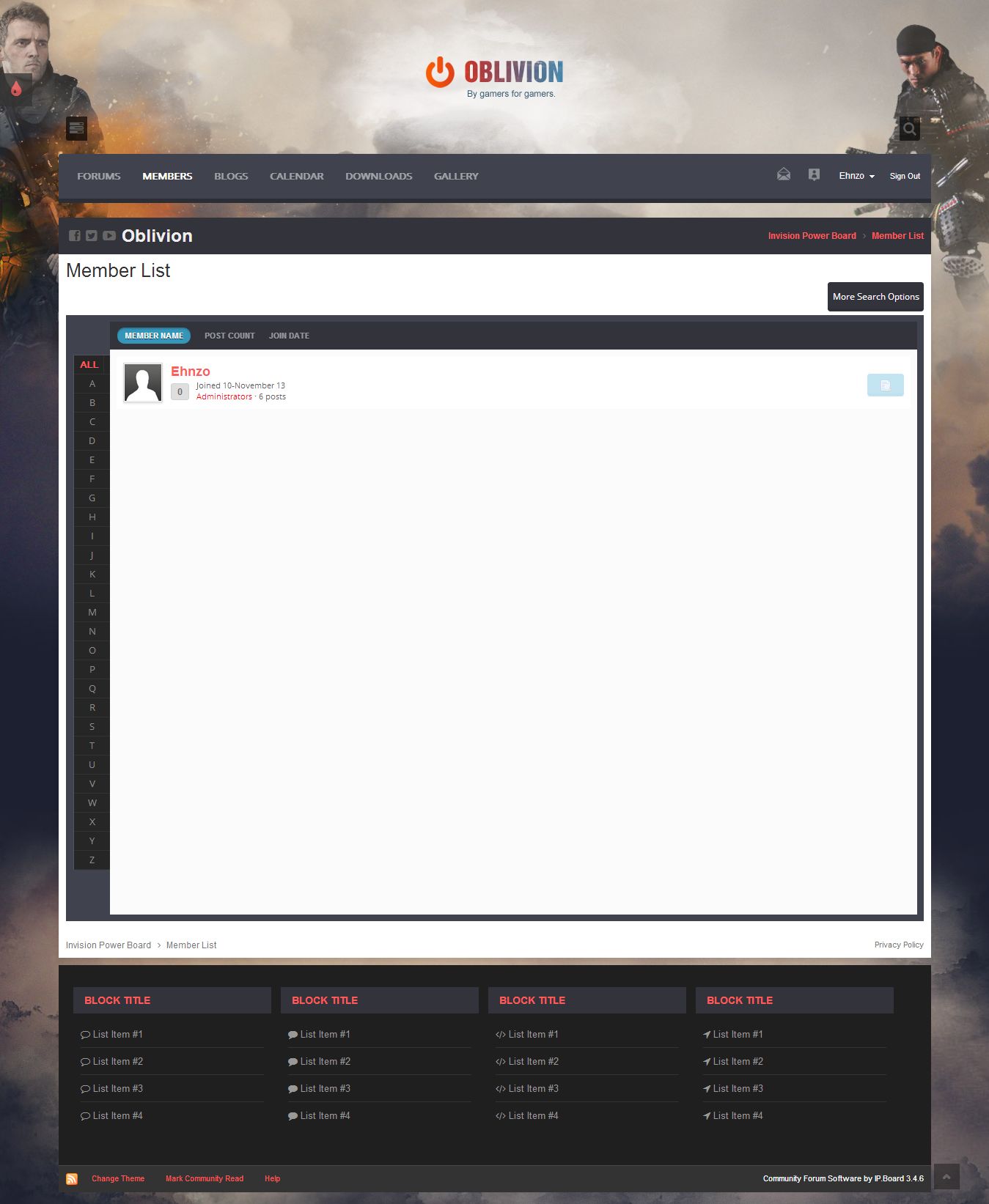
Task: Open List Item #4 in second block
Action: [x=325, y=1116]
